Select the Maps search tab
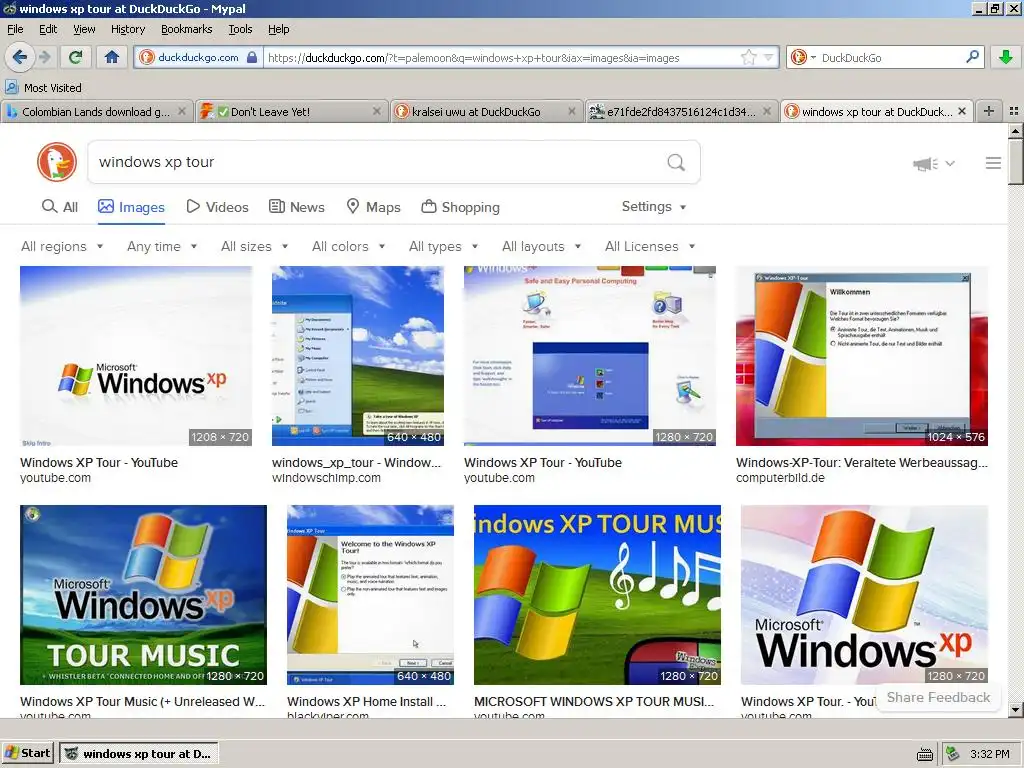Viewport: 1024px width, 768px height. pyautogui.click(x=373, y=207)
